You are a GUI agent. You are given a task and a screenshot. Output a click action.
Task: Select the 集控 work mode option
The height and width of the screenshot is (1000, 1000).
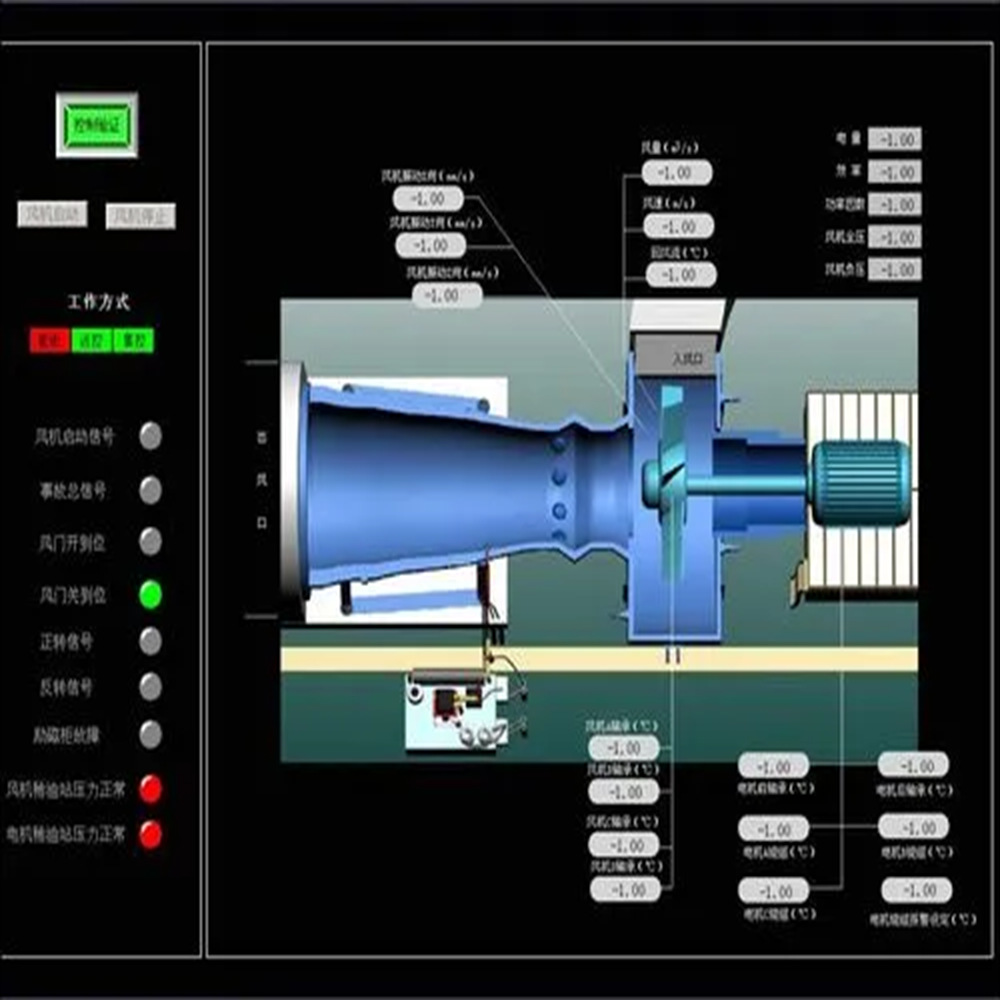(134, 341)
